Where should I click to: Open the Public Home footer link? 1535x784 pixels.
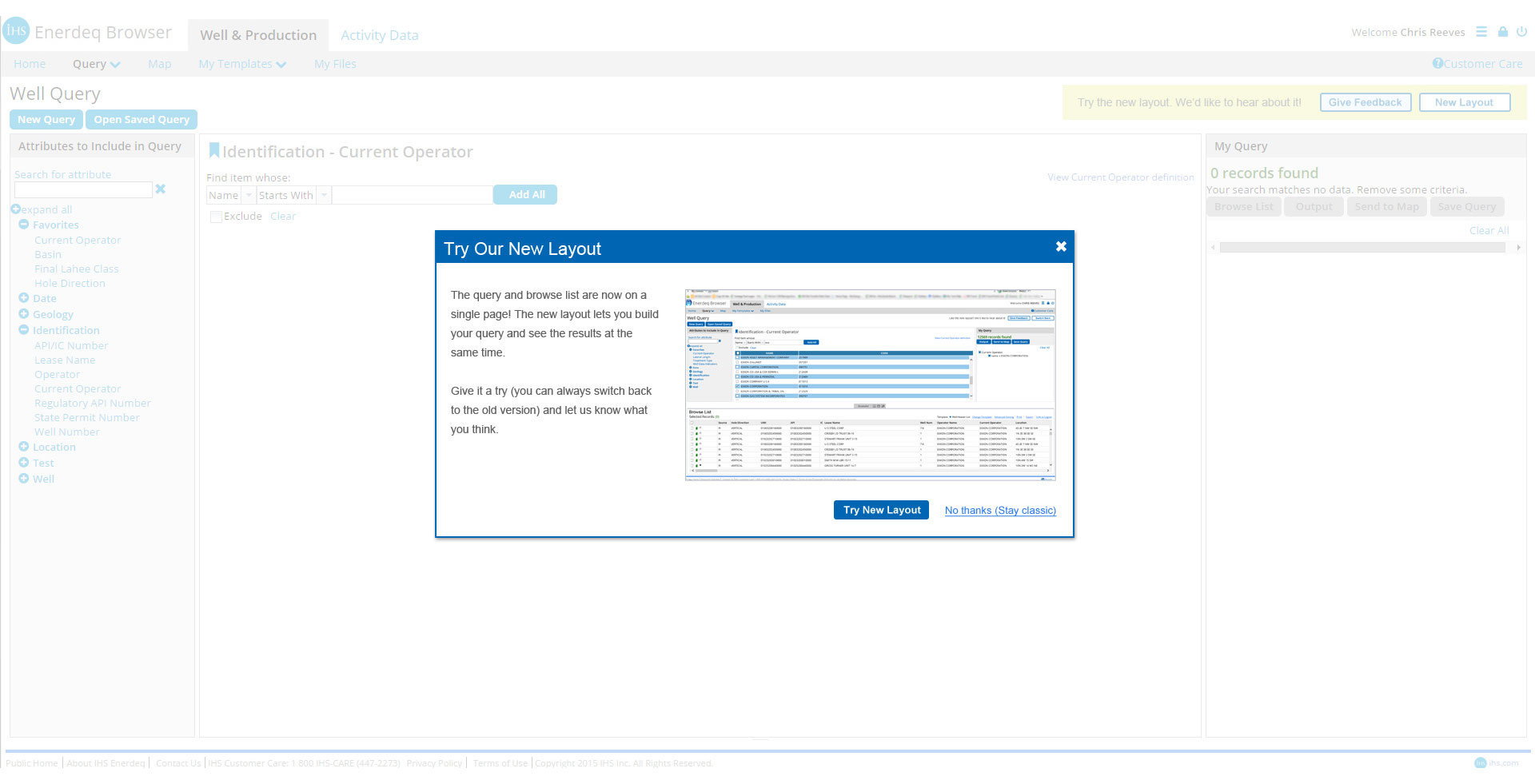[32, 763]
